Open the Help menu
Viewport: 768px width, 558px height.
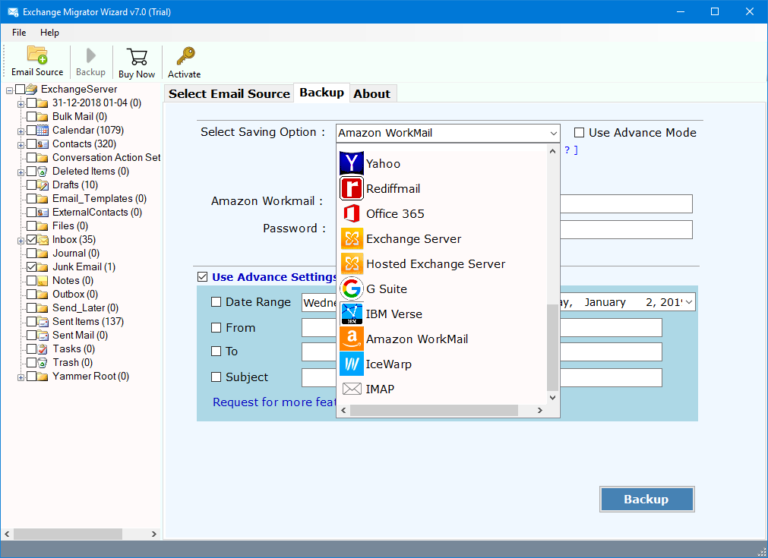(x=49, y=32)
